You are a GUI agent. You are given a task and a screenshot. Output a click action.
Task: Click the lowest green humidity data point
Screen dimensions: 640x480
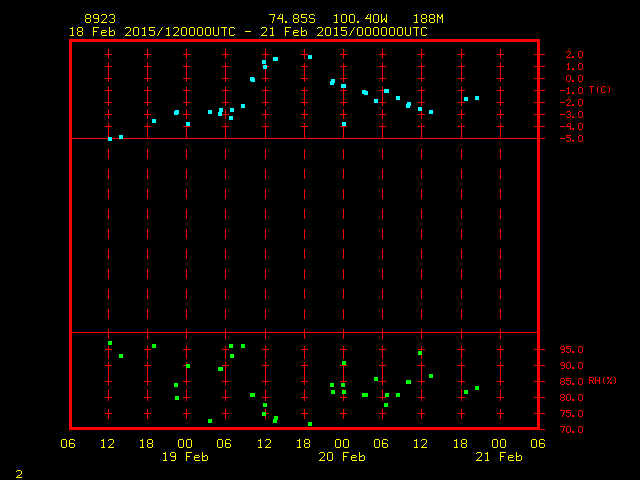point(310,424)
